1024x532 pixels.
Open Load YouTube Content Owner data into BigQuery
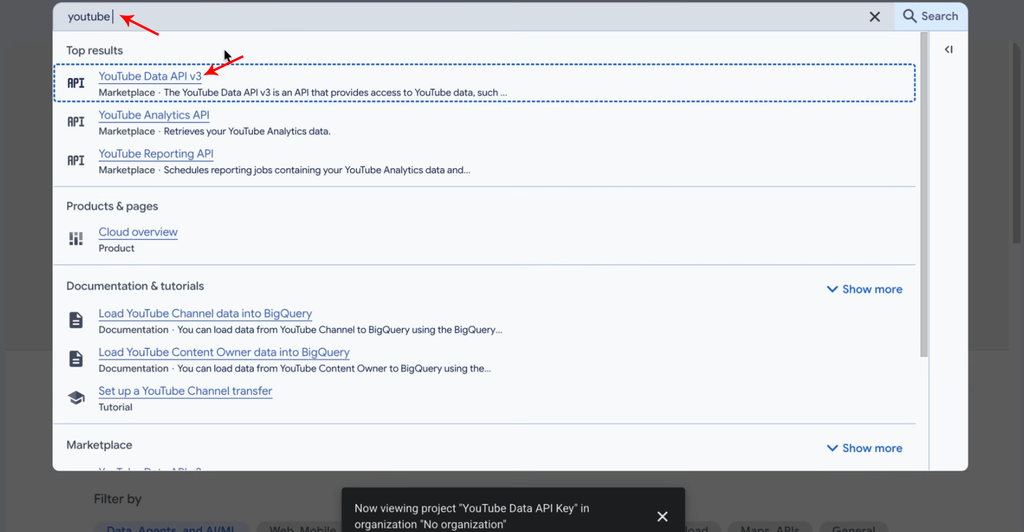[224, 352]
